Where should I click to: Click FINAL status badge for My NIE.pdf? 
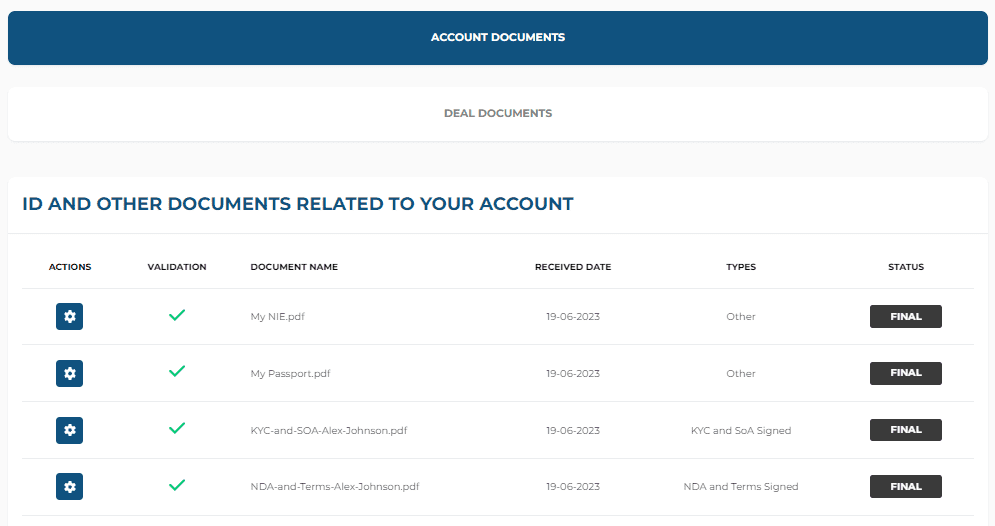[x=905, y=317]
